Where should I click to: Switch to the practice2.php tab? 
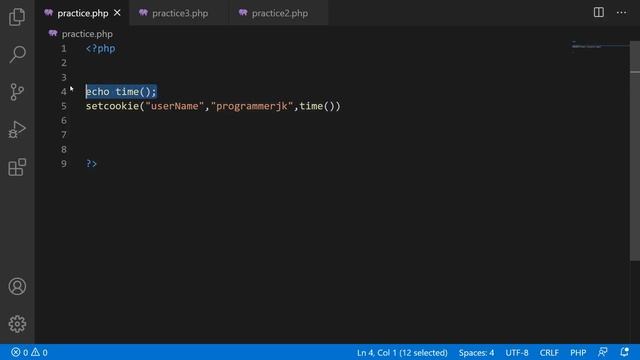[280, 13]
